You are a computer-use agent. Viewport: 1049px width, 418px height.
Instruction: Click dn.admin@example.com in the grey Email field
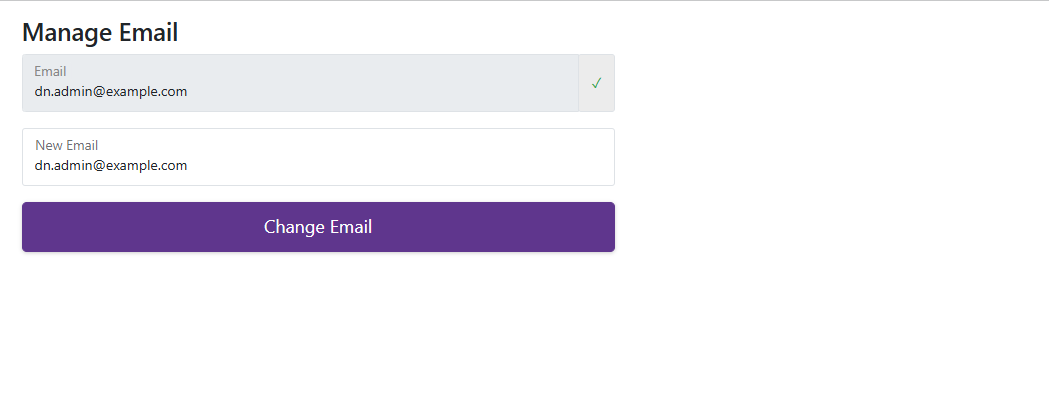coord(110,92)
